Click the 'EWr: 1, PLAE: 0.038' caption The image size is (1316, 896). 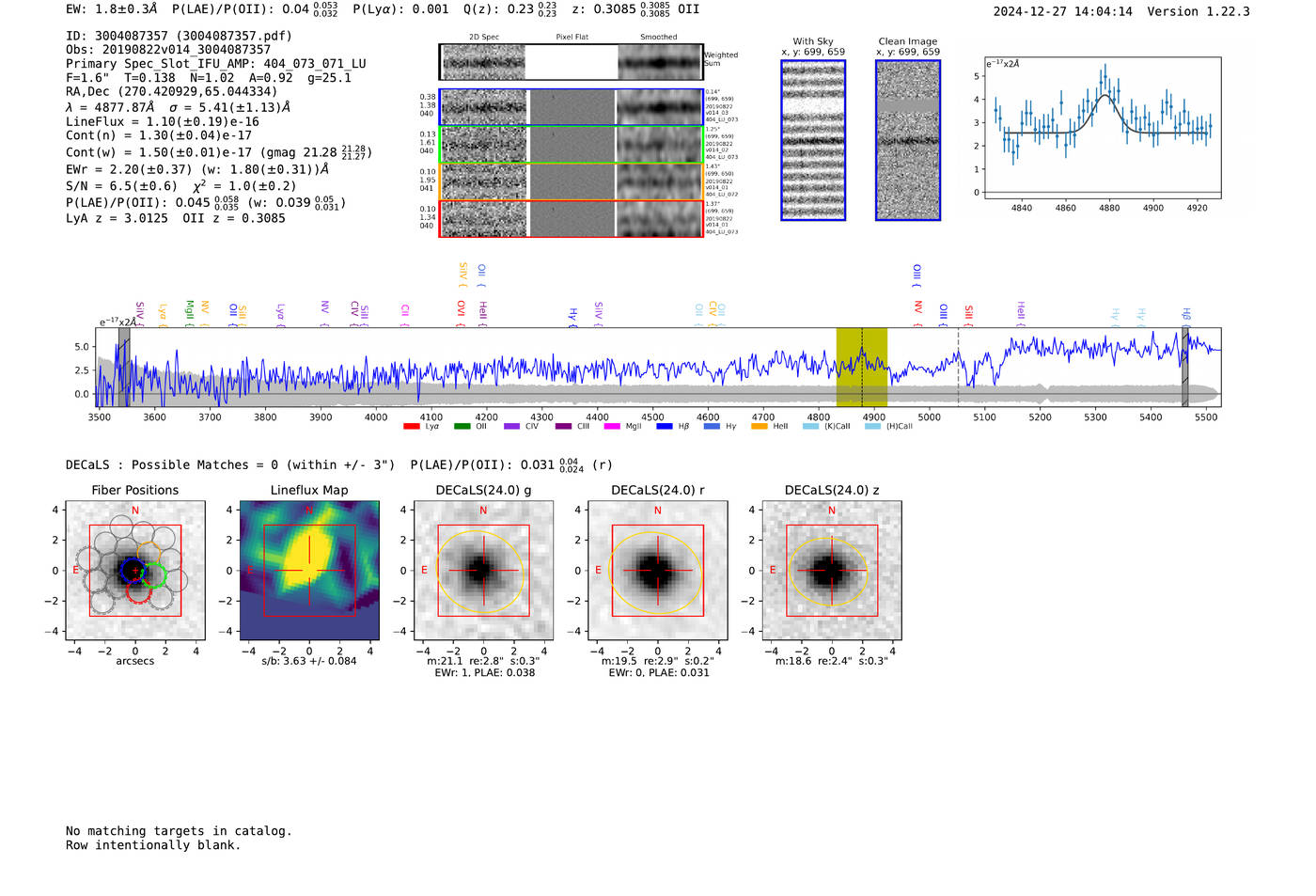pos(484,672)
